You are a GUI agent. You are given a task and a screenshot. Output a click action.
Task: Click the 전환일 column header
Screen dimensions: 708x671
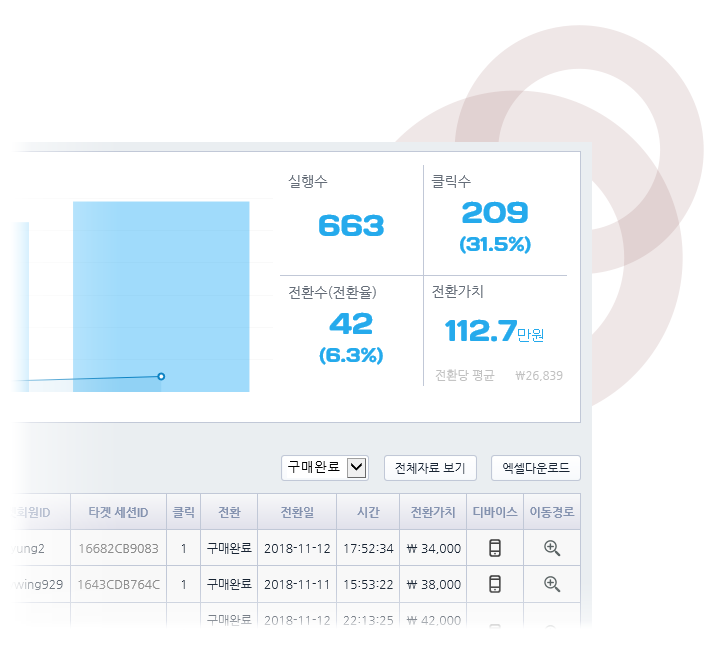pyautogui.click(x=296, y=512)
